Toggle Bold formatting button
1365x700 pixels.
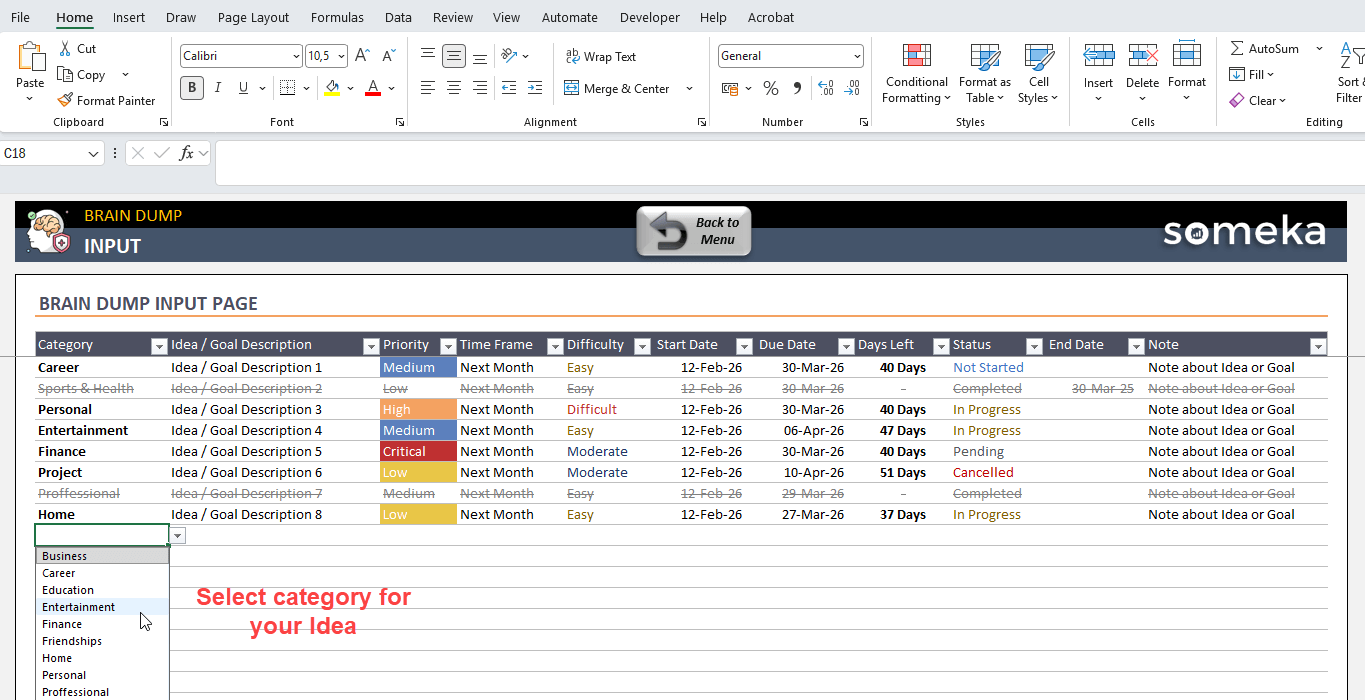point(191,88)
